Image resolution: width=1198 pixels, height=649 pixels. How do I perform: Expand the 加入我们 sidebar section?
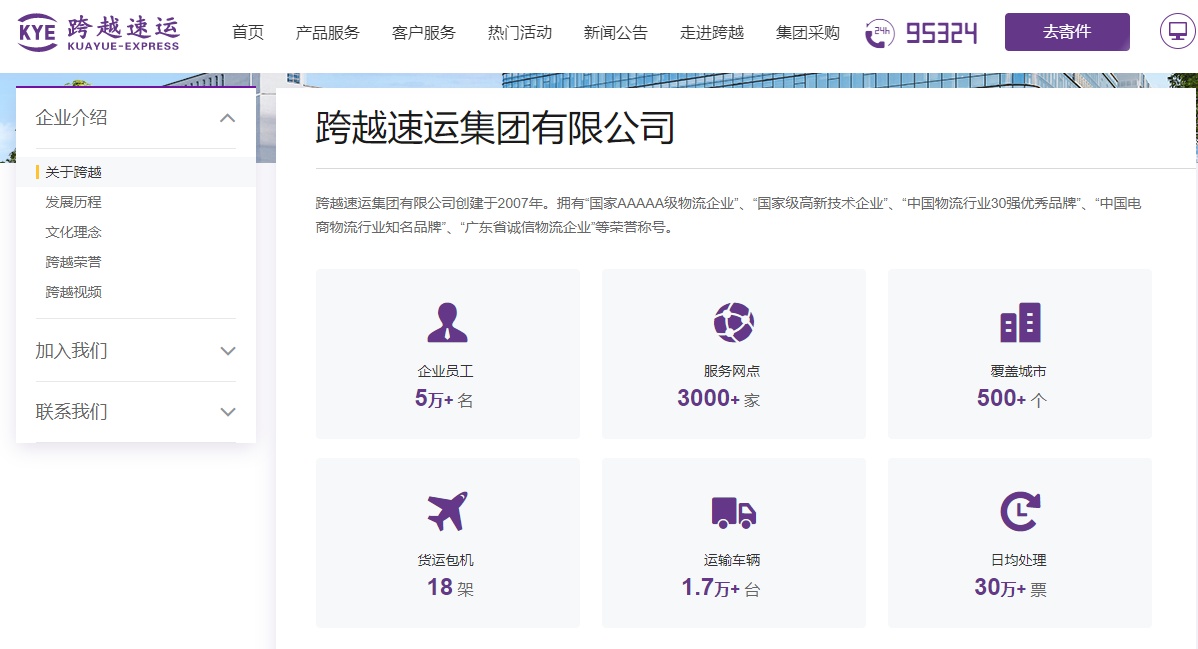coord(227,351)
